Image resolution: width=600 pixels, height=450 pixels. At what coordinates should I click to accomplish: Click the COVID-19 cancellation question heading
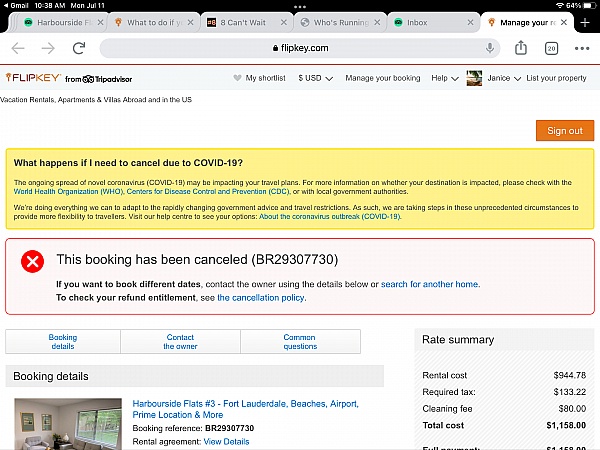(x=128, y=163)
